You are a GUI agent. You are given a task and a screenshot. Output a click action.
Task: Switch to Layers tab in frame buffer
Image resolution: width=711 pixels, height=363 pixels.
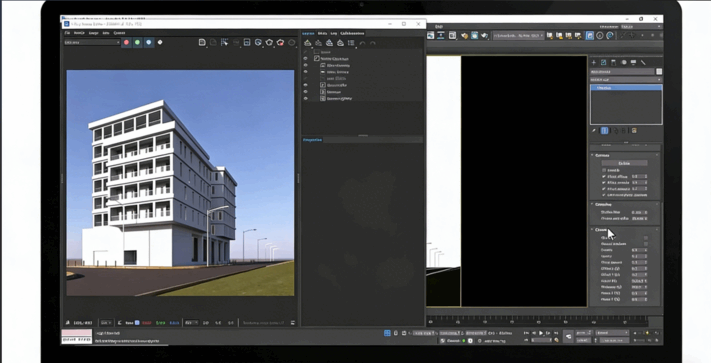tap(308, 33)
